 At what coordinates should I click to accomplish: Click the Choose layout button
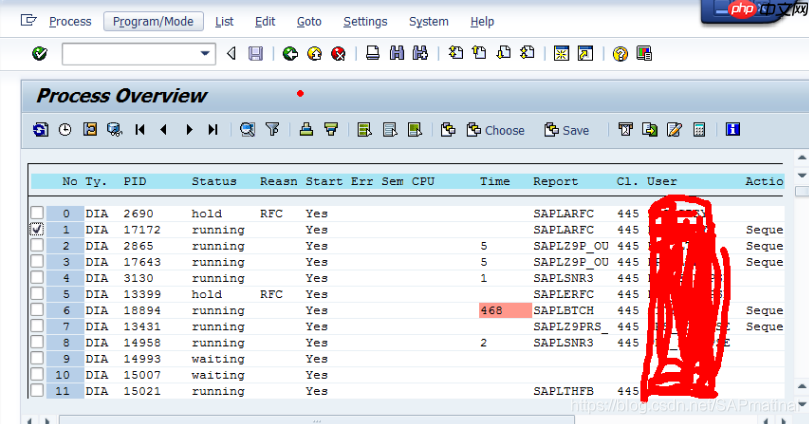point(496,130)
